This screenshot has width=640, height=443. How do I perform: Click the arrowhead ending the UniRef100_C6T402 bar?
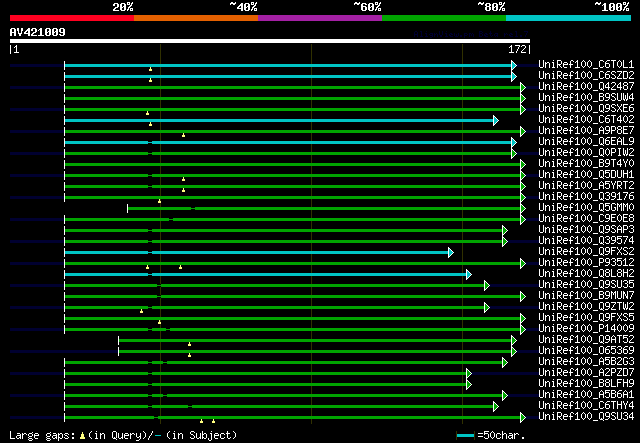(495, 120)
